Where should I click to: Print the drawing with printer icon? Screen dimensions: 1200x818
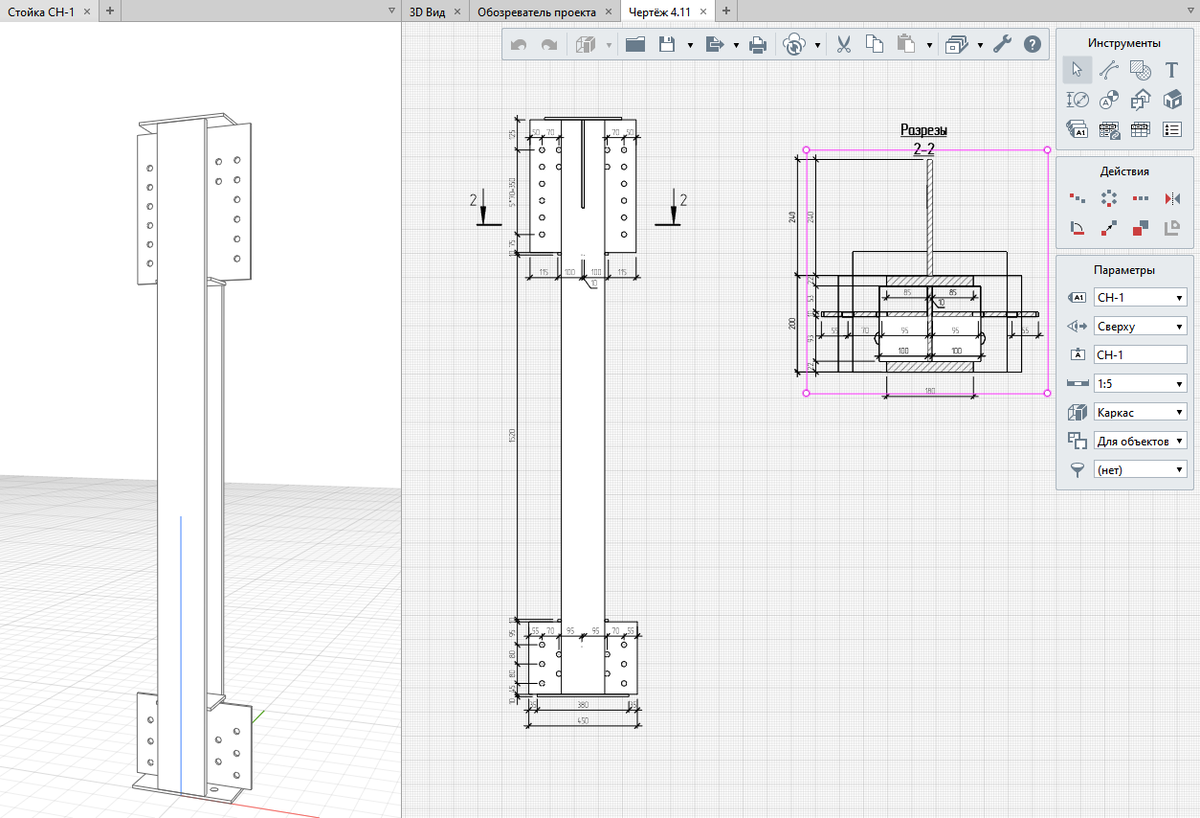click(x=759, y=44)
